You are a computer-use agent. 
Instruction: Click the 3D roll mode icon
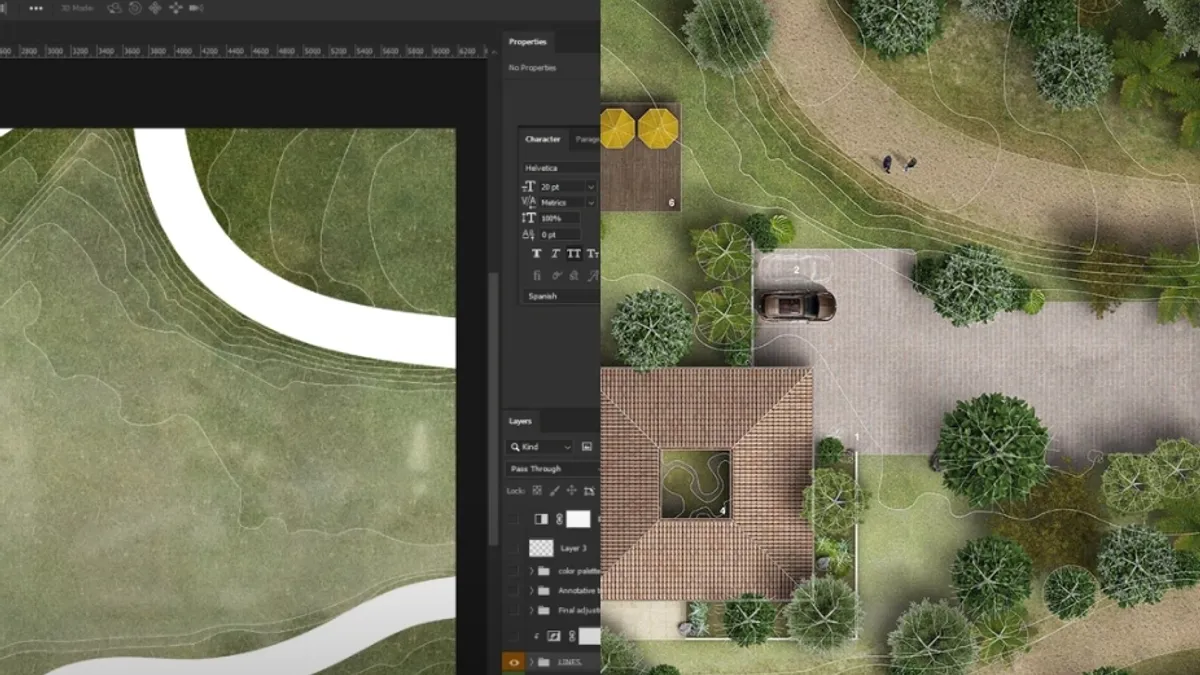tap(134, 8)
